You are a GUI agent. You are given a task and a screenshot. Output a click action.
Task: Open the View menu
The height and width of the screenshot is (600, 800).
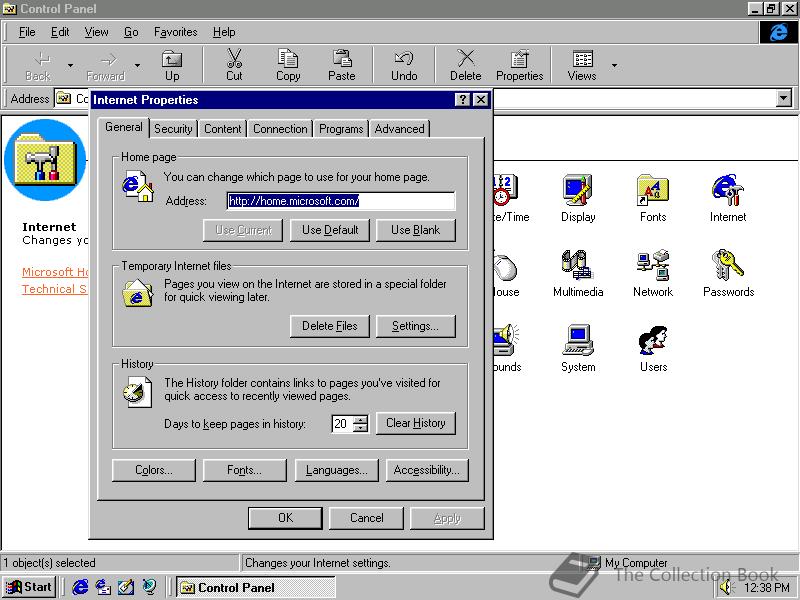pos(96,32)
